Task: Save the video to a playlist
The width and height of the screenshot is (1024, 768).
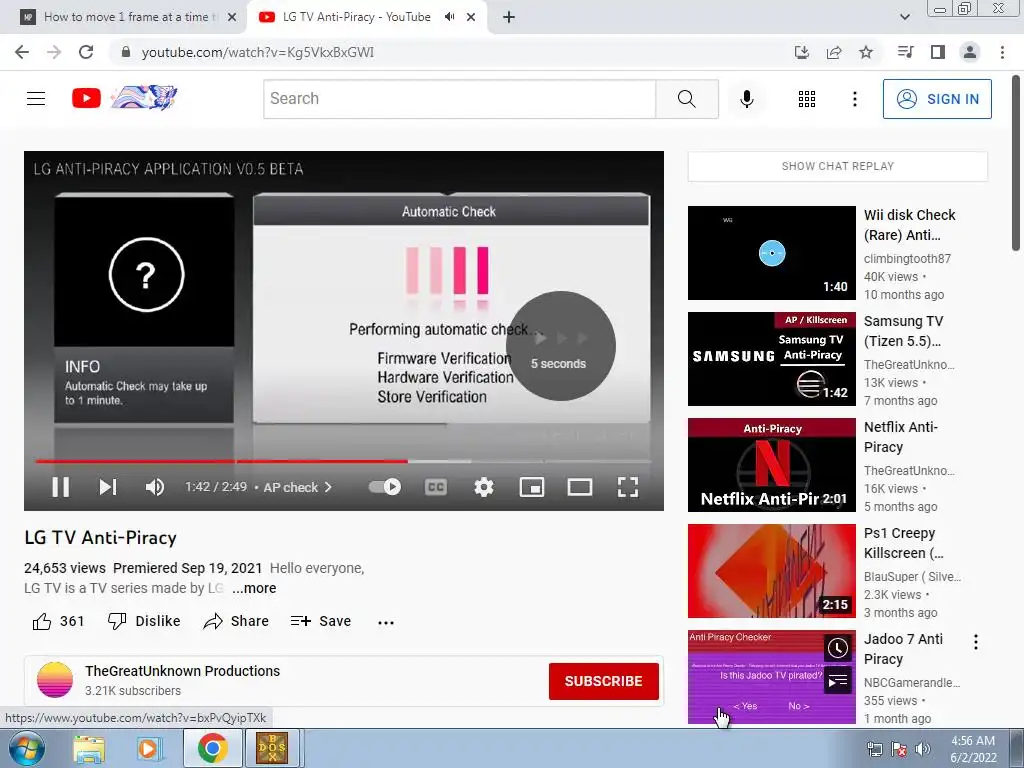Action: [x=321, y=621]
